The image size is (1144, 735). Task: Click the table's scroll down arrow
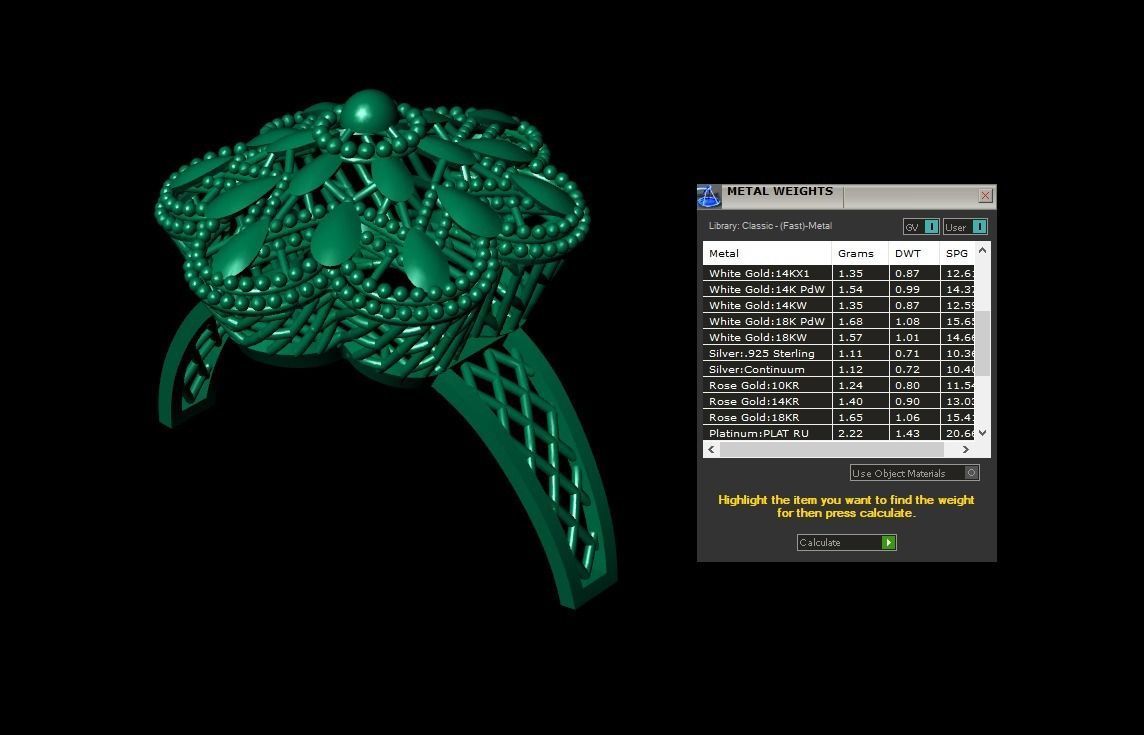(x=982, y=433)
